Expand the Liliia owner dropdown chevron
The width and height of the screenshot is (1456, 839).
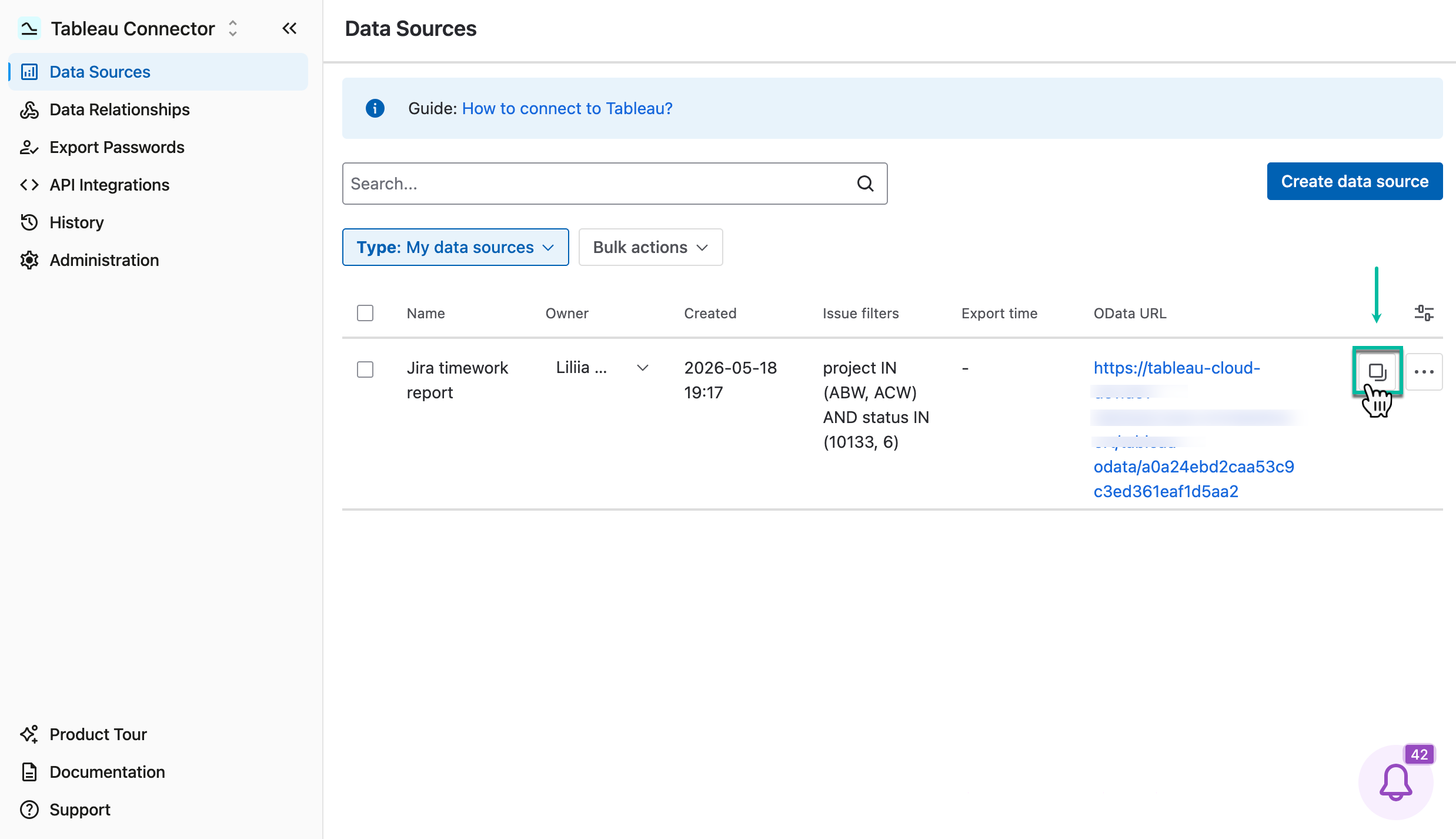[643, 368]
